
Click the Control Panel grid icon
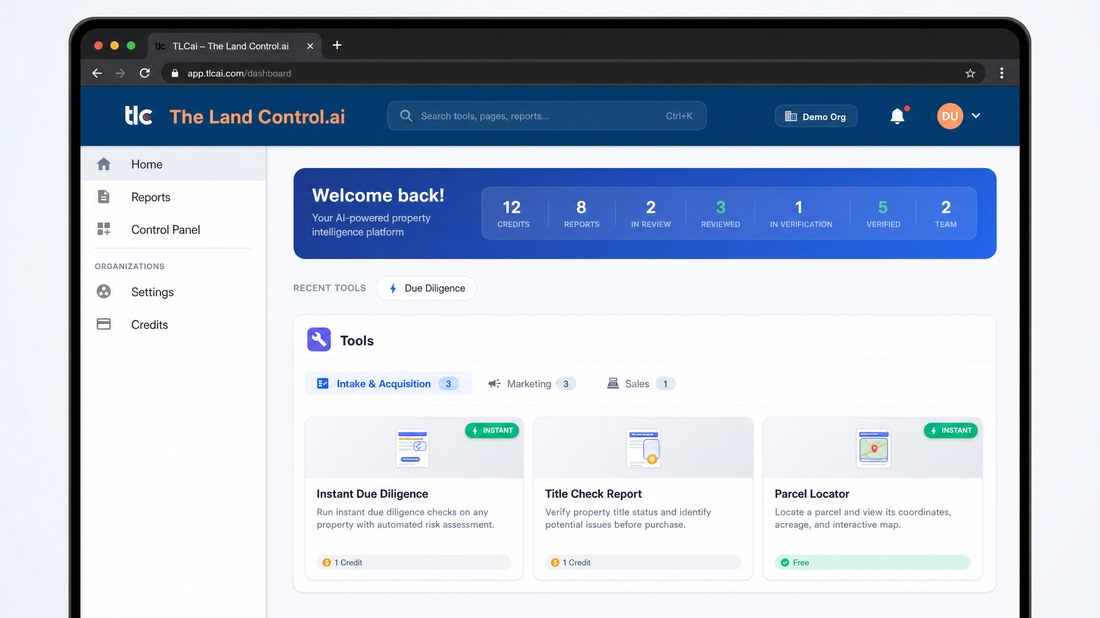click(104, 229)
